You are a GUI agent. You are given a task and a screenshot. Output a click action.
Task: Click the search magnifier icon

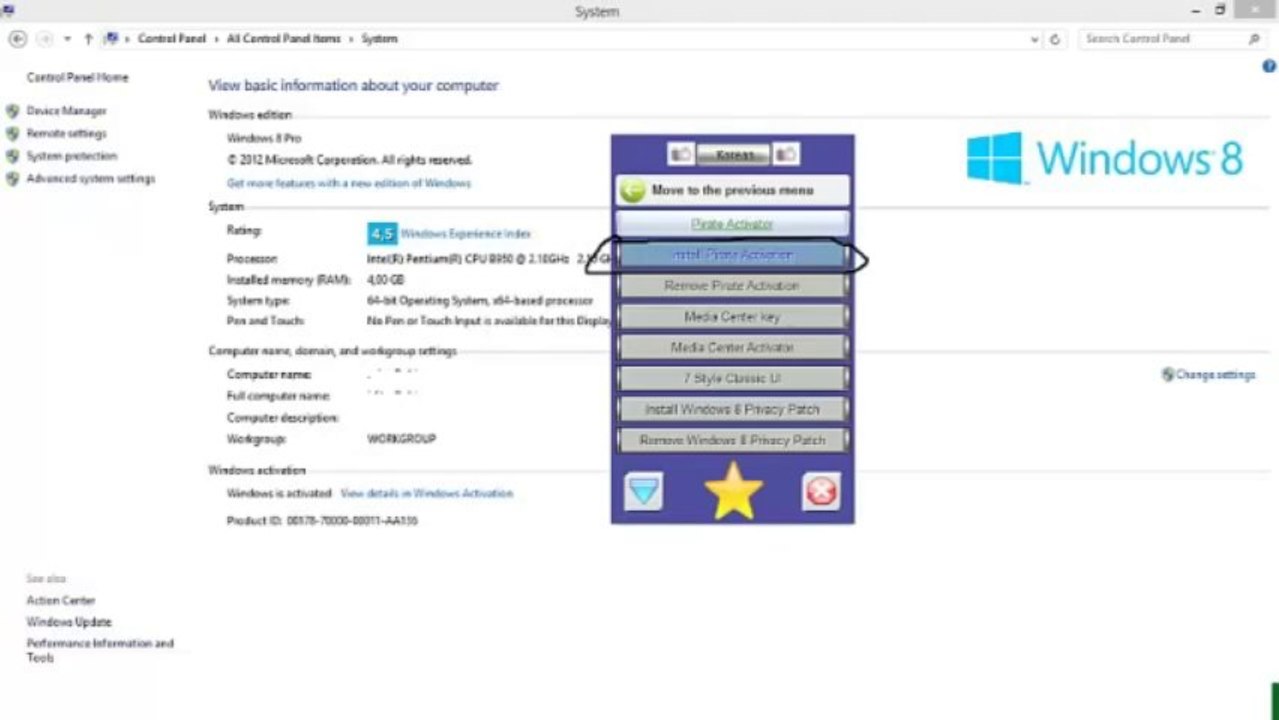1254,39
